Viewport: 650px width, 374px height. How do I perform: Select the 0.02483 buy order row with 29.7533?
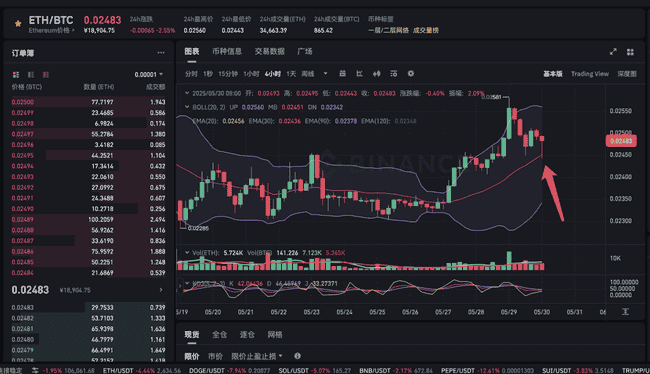point(88,307)
